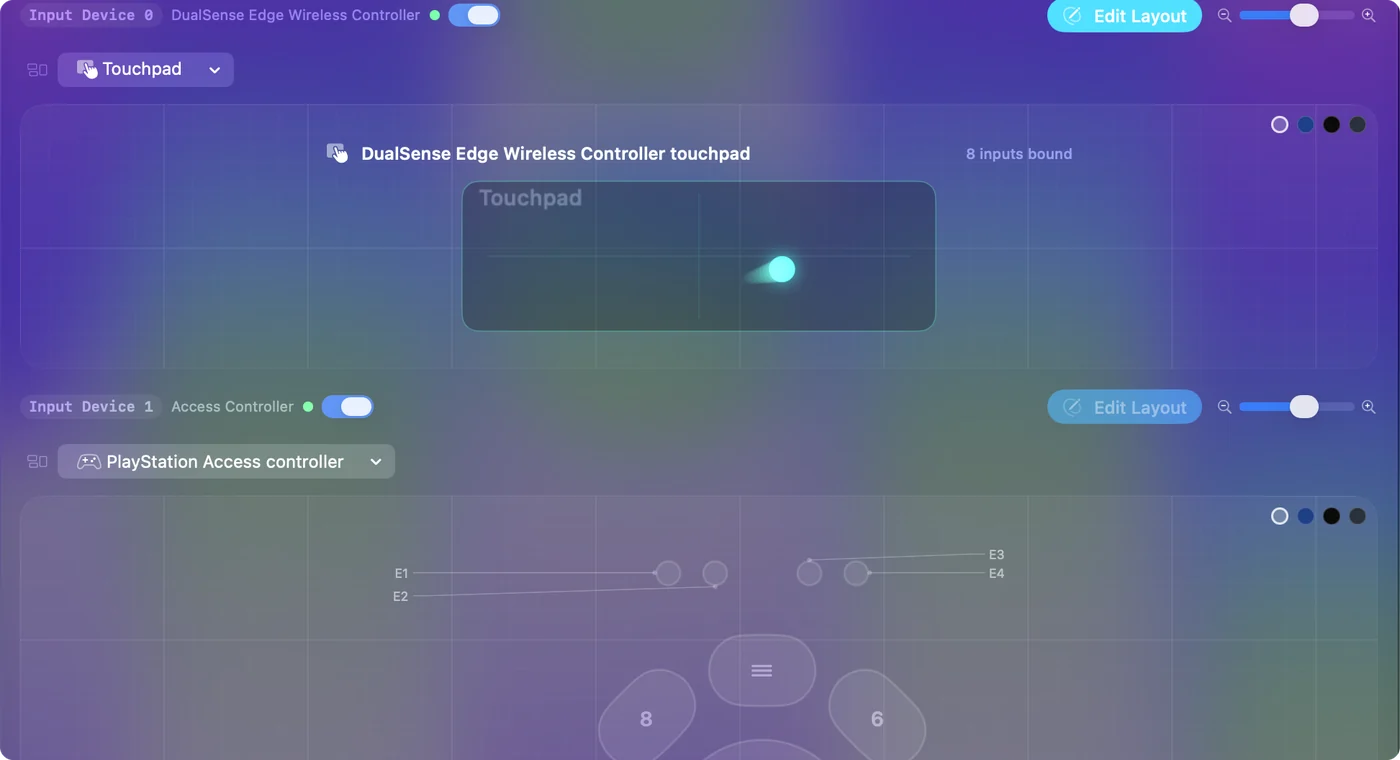Disable the Access Controller input switch
Image resolution: width=1400 pixels, height=760 pixels.
pos(347,406)
